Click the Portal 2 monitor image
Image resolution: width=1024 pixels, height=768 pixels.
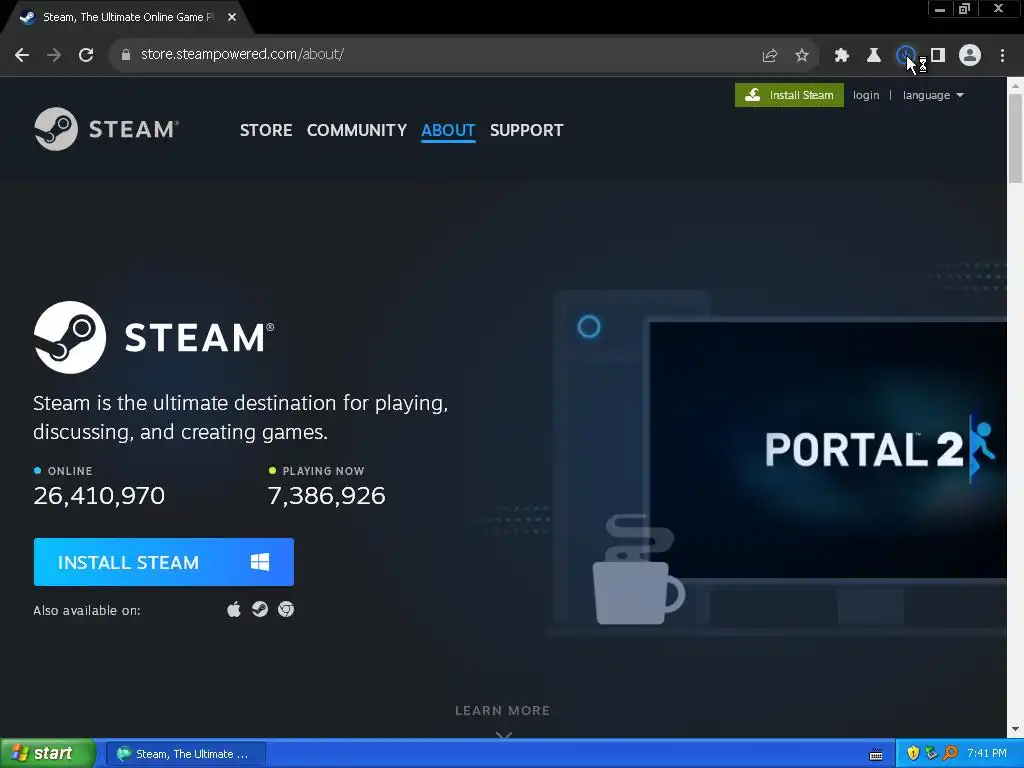828,449
